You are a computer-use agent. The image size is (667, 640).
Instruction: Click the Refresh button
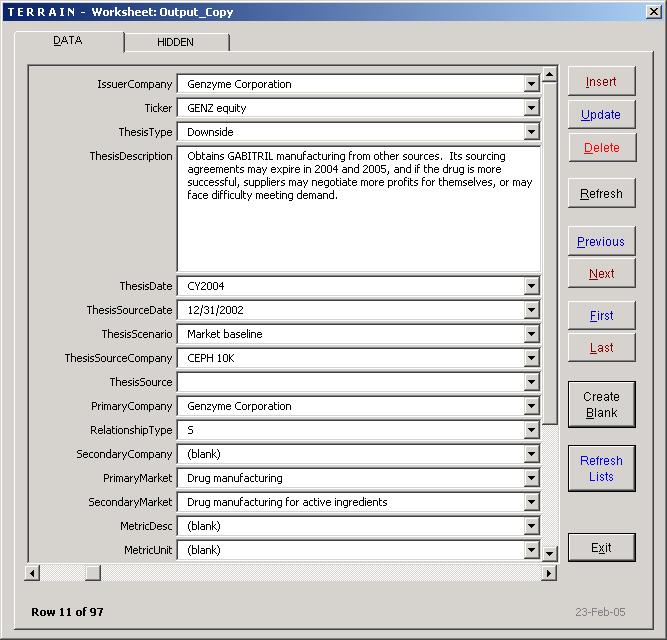coord(601,193)
